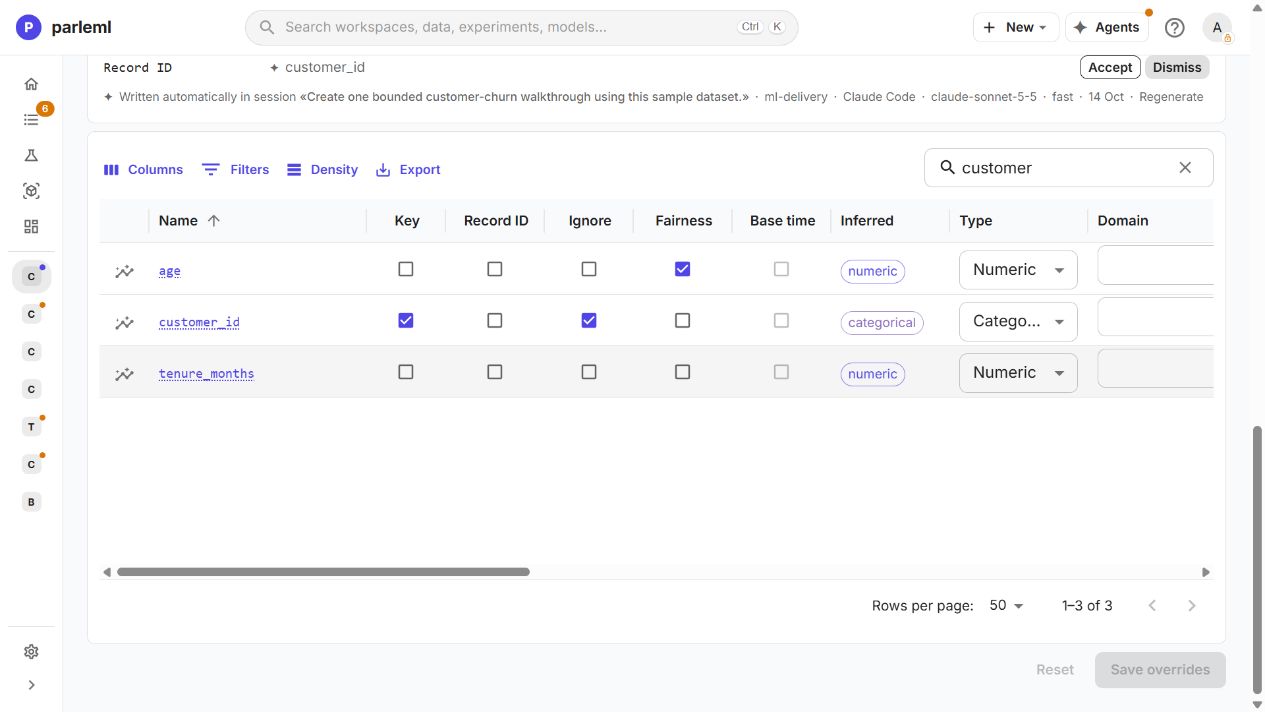The width and height of the screenshot is (1265, 712).
Task: Open the customer_id column link
Action: tap(199, 322)
